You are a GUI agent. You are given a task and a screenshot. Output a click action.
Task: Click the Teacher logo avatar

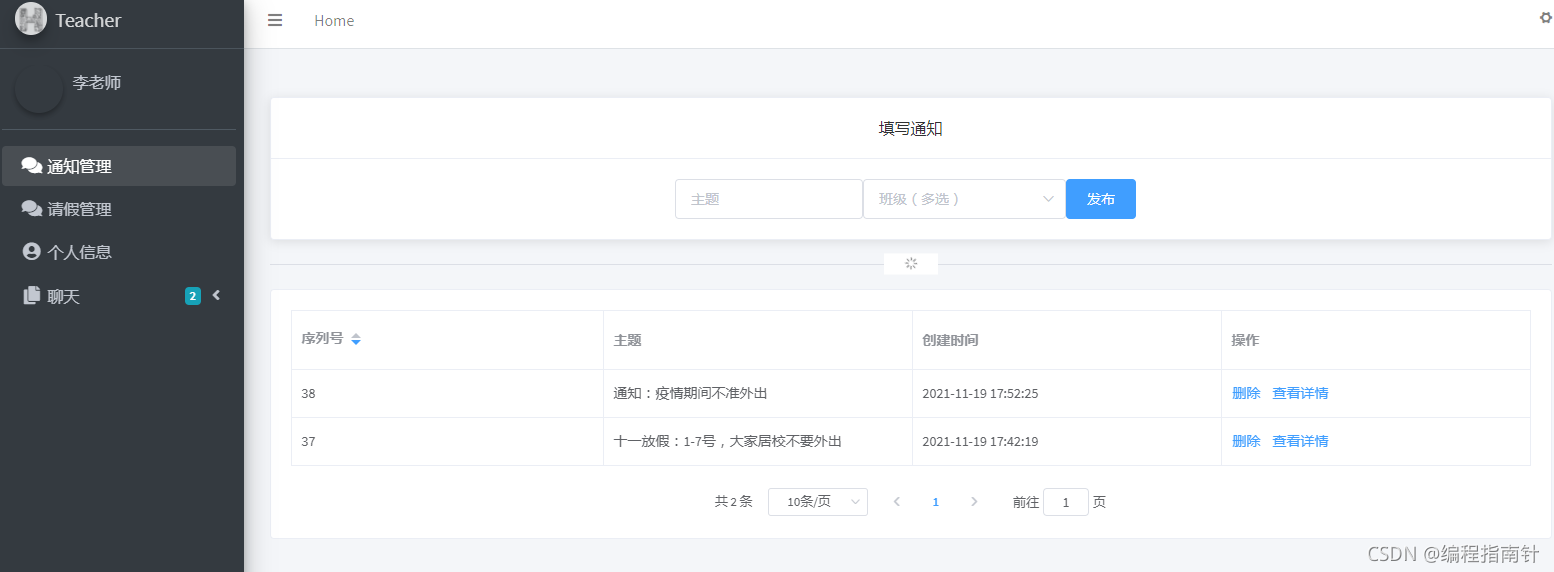click(31, 19)
